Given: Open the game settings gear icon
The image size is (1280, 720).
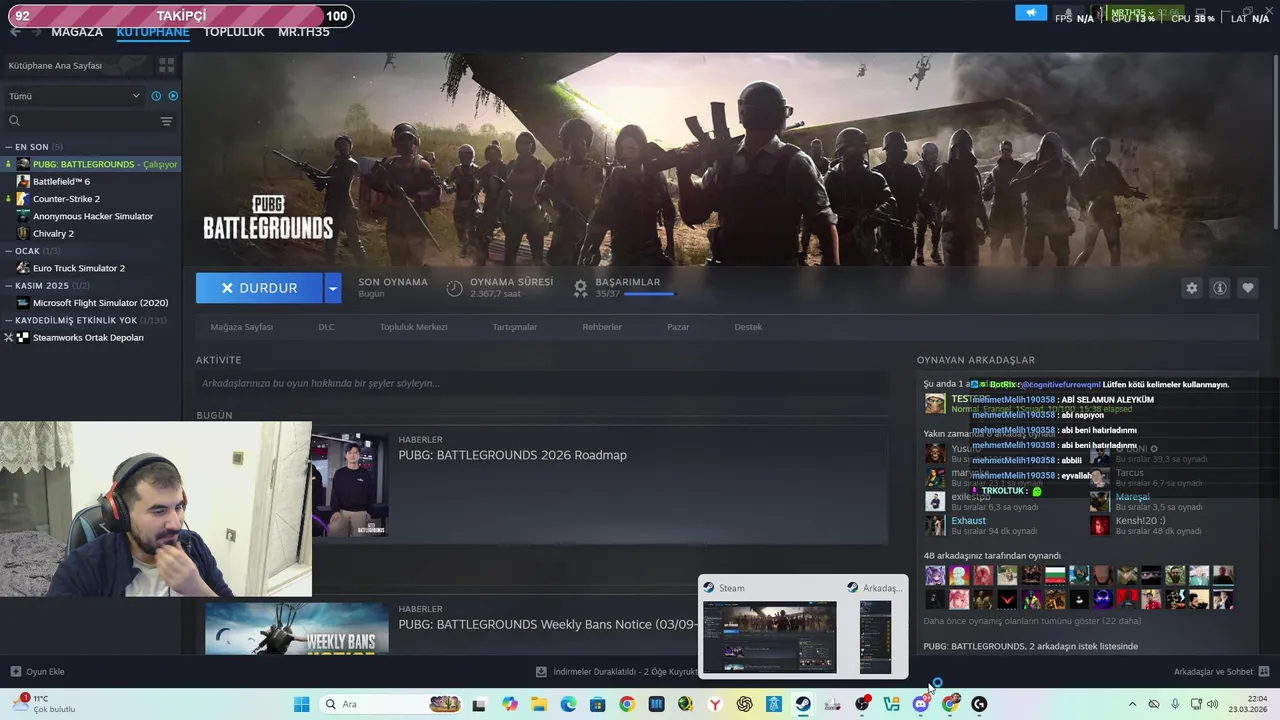Looking at the screenshot, I should tap(1191, 288).
